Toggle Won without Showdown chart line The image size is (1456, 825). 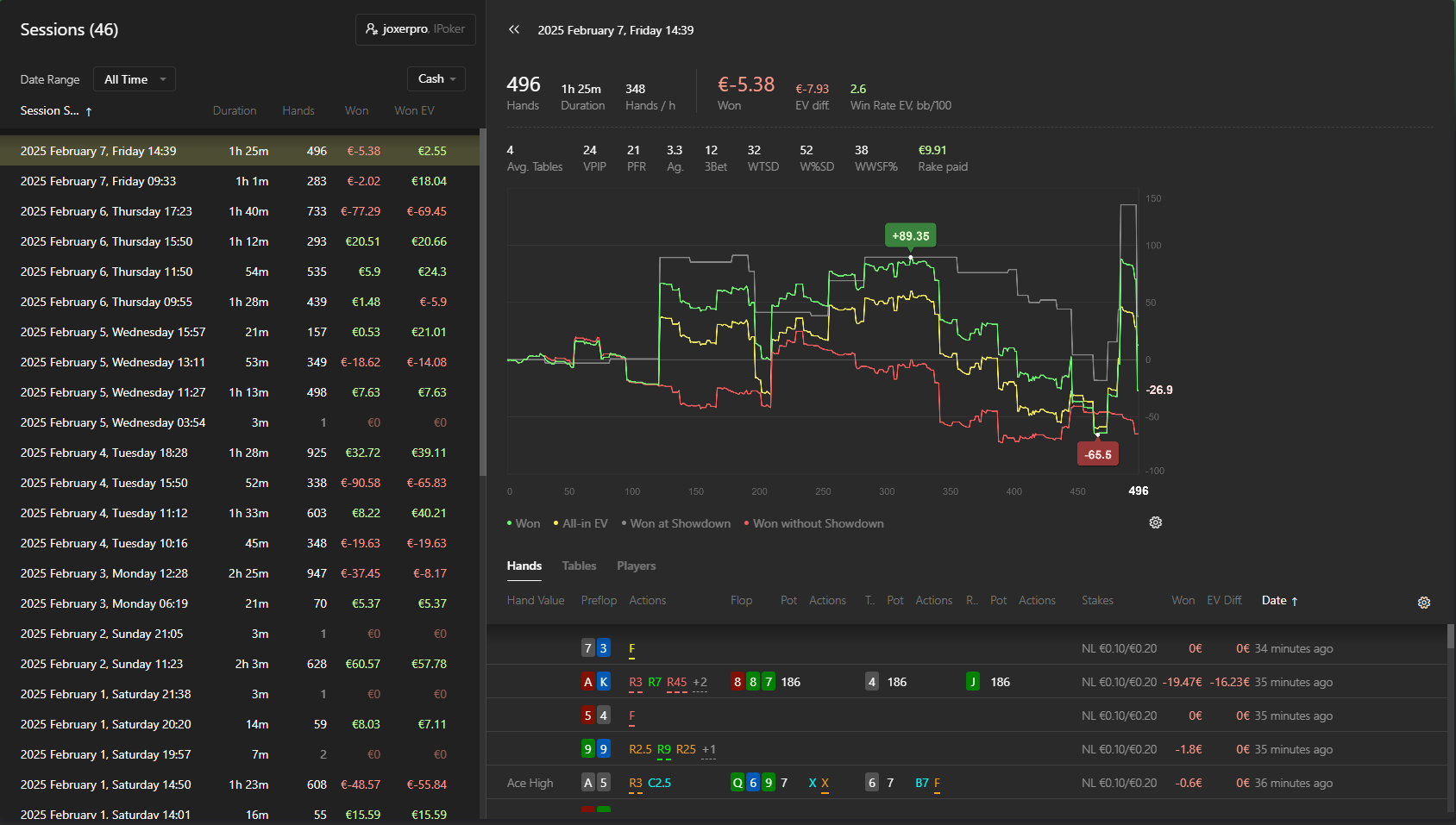[x=813, y=523]
